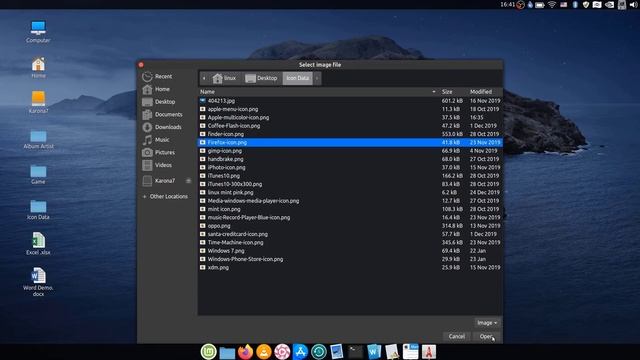Open Album Artist folder on desktop
This screenshot has width=640, height=360.
[x=38, y=139]
